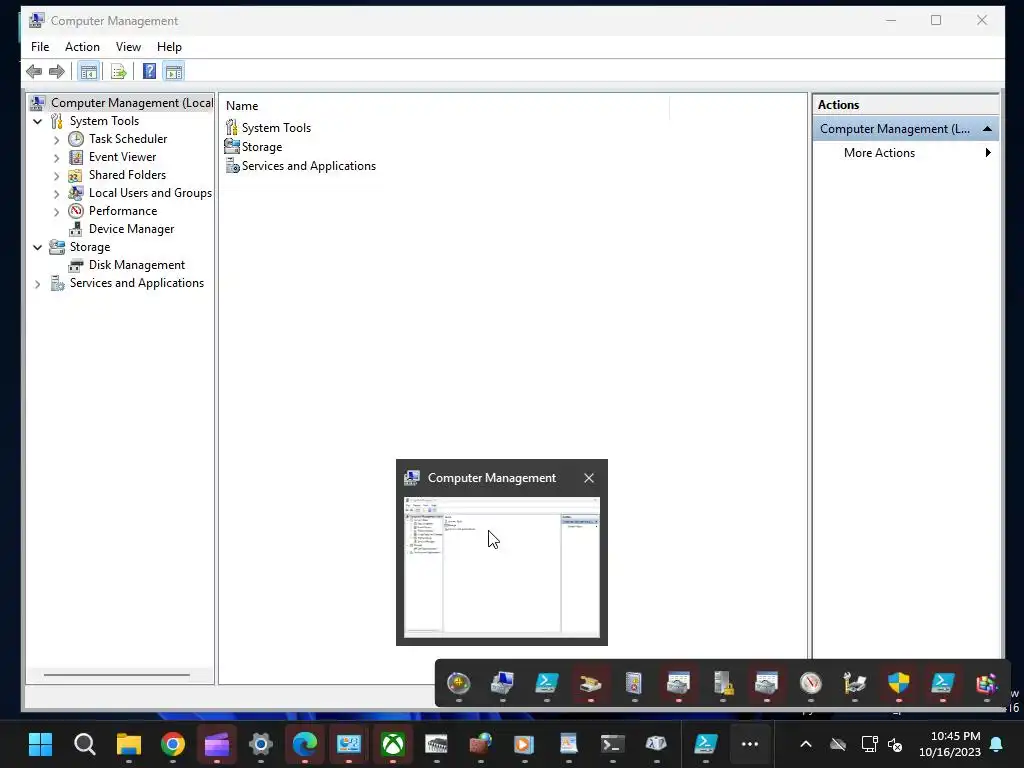The image size is (1024, 768).
Task: Select Device Manager in the tree
Action: [x=131, y=229]
